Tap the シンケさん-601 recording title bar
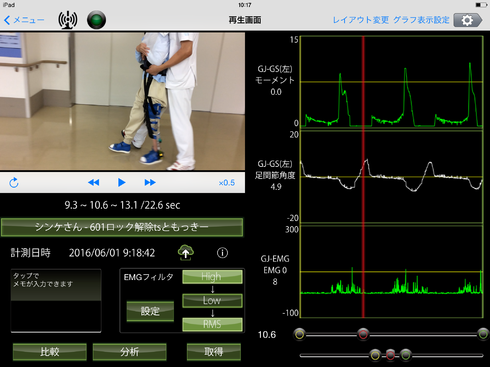Viewport: 490px width, 367px height. pyautogui.click(x=122, y=227)
